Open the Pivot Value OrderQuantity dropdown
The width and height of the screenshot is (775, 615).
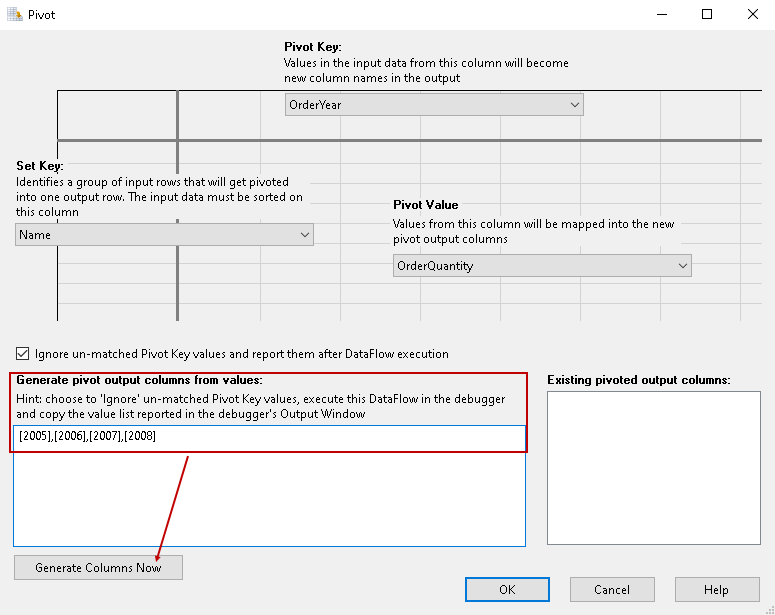pos(542,265)
